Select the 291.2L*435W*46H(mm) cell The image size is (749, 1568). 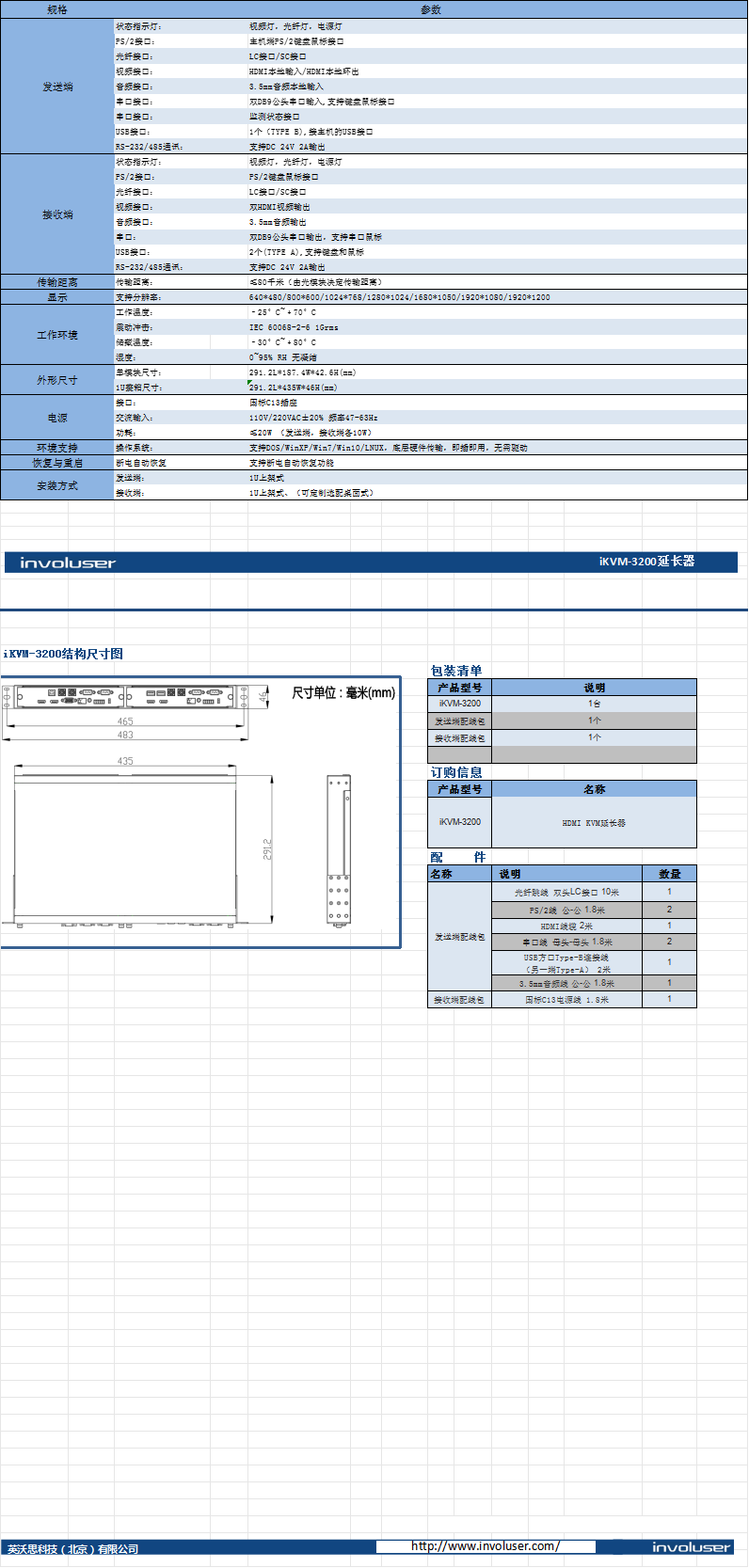(x=498, y=388)
